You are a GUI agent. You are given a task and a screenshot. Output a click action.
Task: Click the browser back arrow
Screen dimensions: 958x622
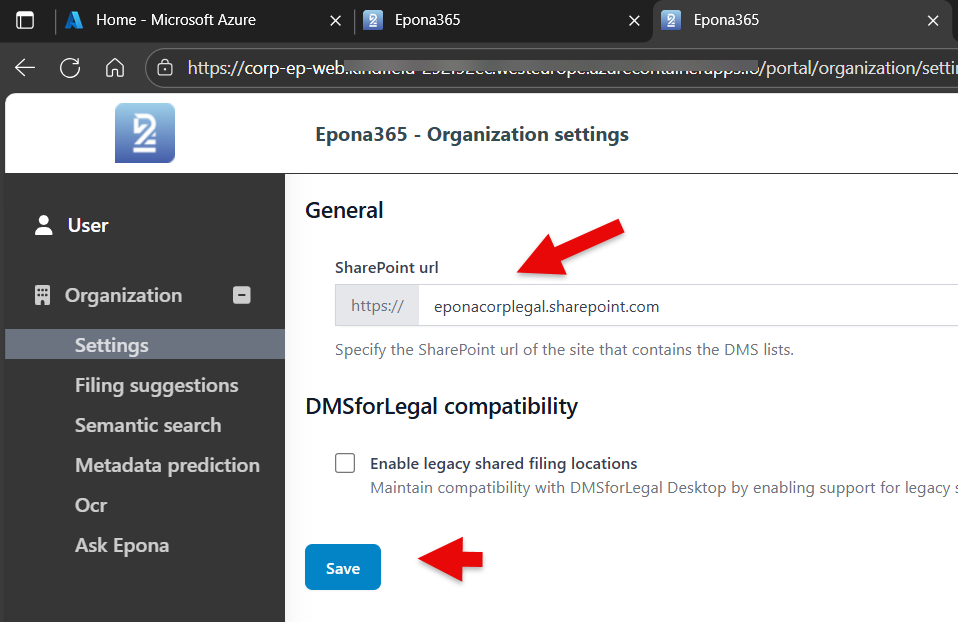click(25, 68)
